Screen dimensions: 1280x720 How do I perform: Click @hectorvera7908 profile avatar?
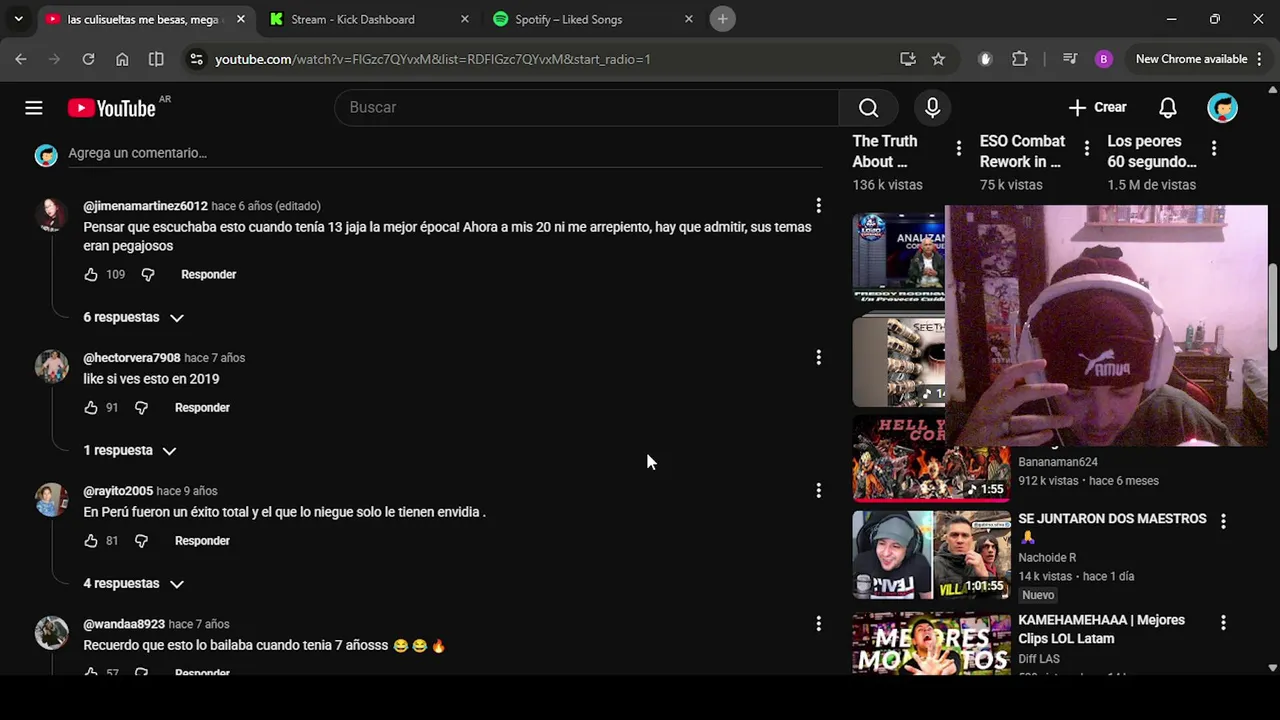[52, 366]
